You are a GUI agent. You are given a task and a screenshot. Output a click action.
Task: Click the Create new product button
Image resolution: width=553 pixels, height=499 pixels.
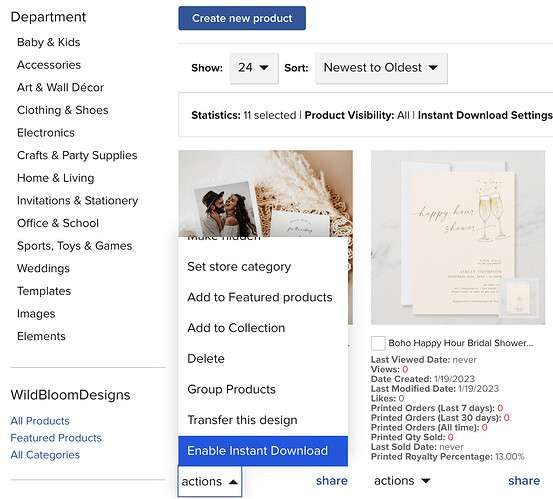coord(242,18)
